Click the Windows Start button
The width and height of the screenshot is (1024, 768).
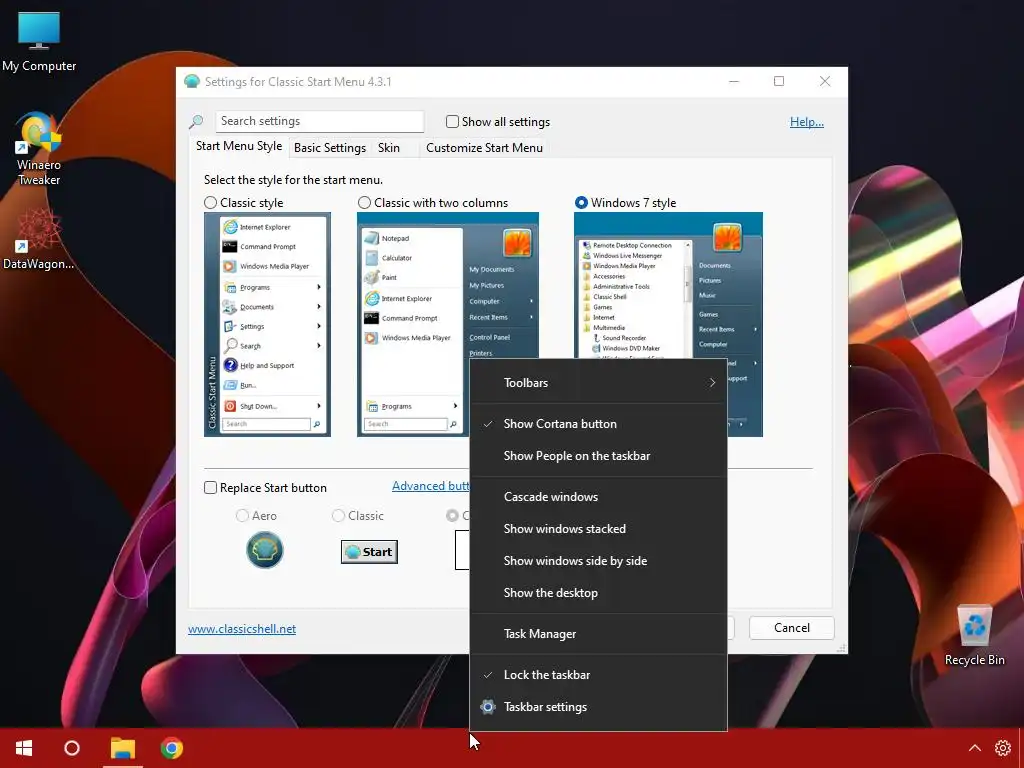(x=24, y=748)
